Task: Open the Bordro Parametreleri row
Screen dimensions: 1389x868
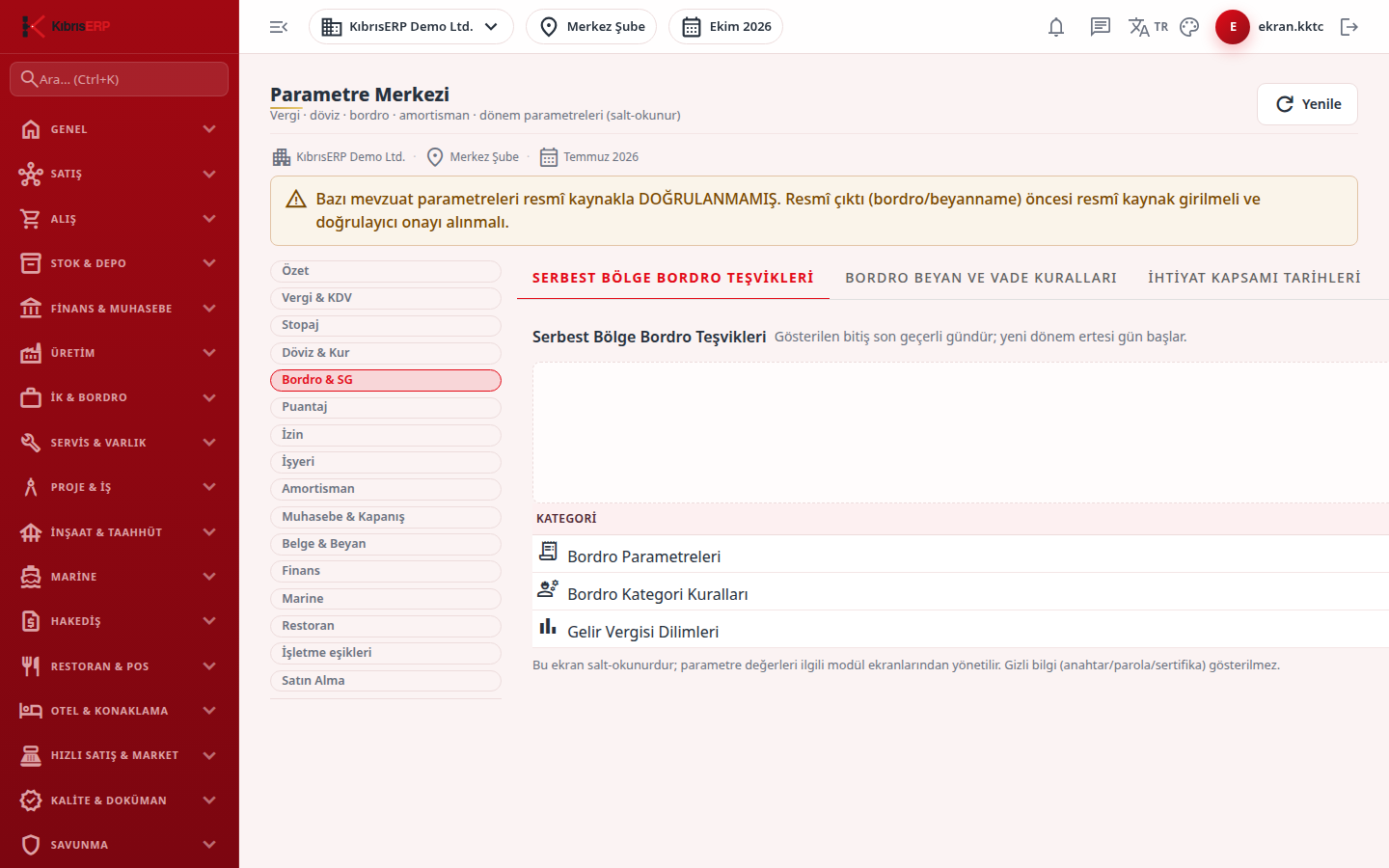Action: 961,554
